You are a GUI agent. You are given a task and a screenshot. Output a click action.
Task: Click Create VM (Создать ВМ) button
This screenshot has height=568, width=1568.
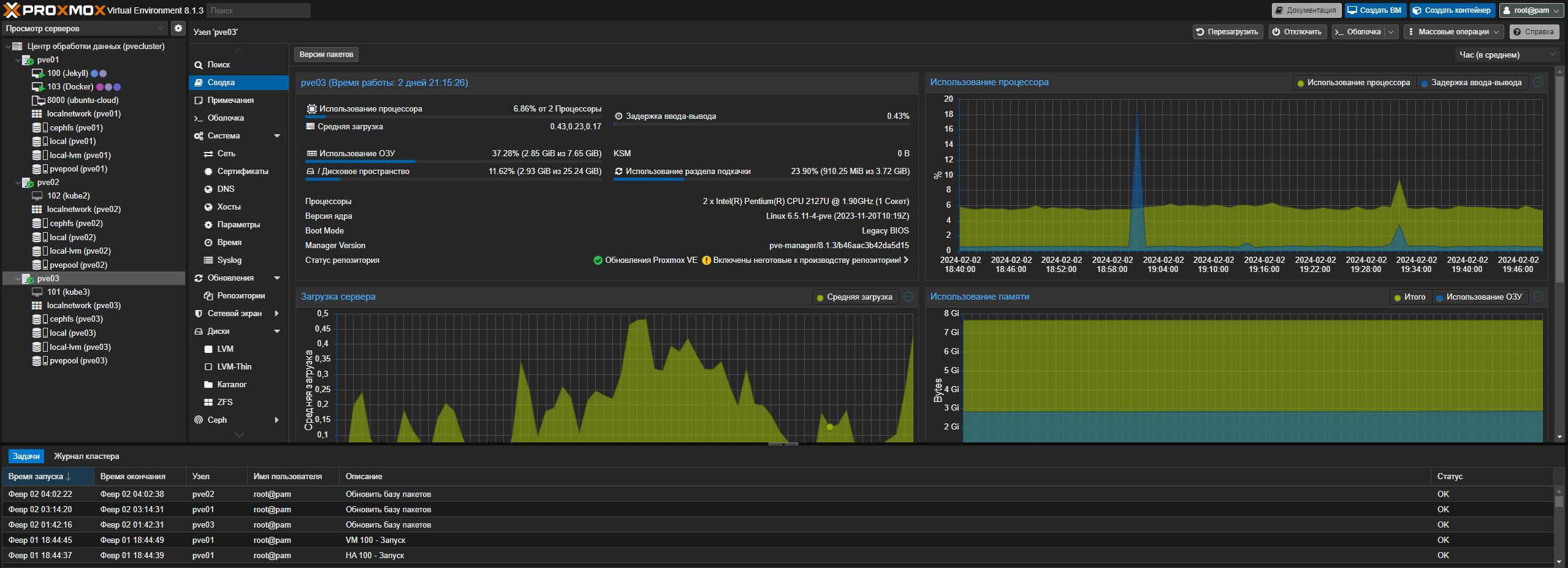tap(1375, 10)
